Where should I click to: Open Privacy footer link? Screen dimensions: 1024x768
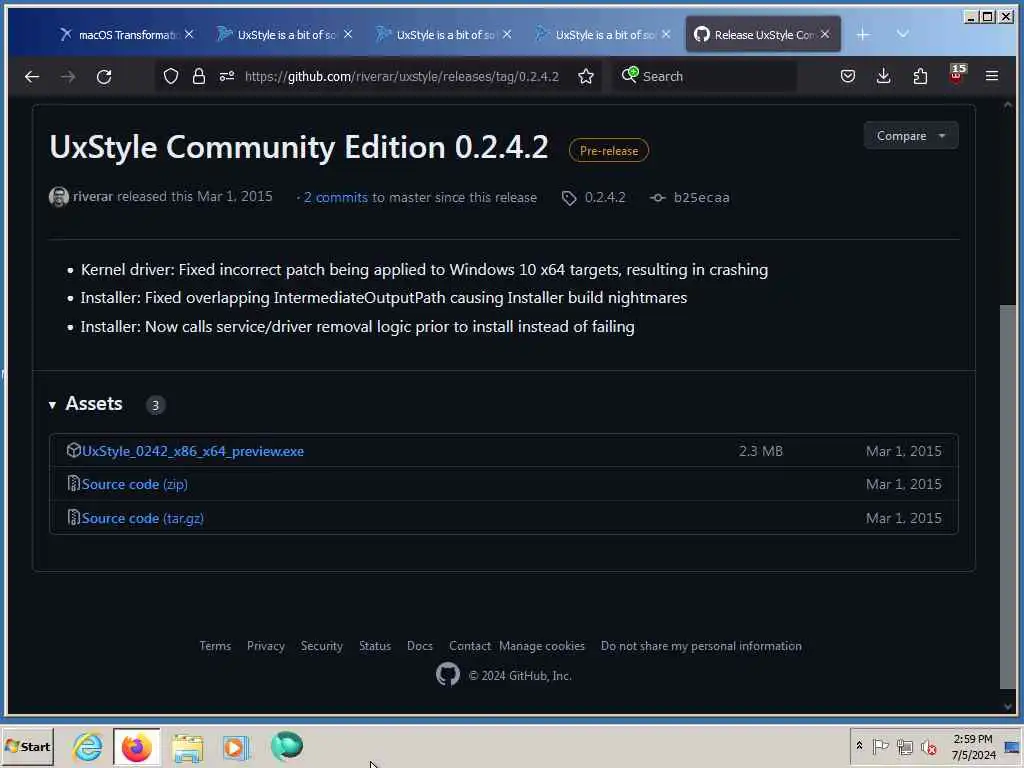tap(265, 646)
